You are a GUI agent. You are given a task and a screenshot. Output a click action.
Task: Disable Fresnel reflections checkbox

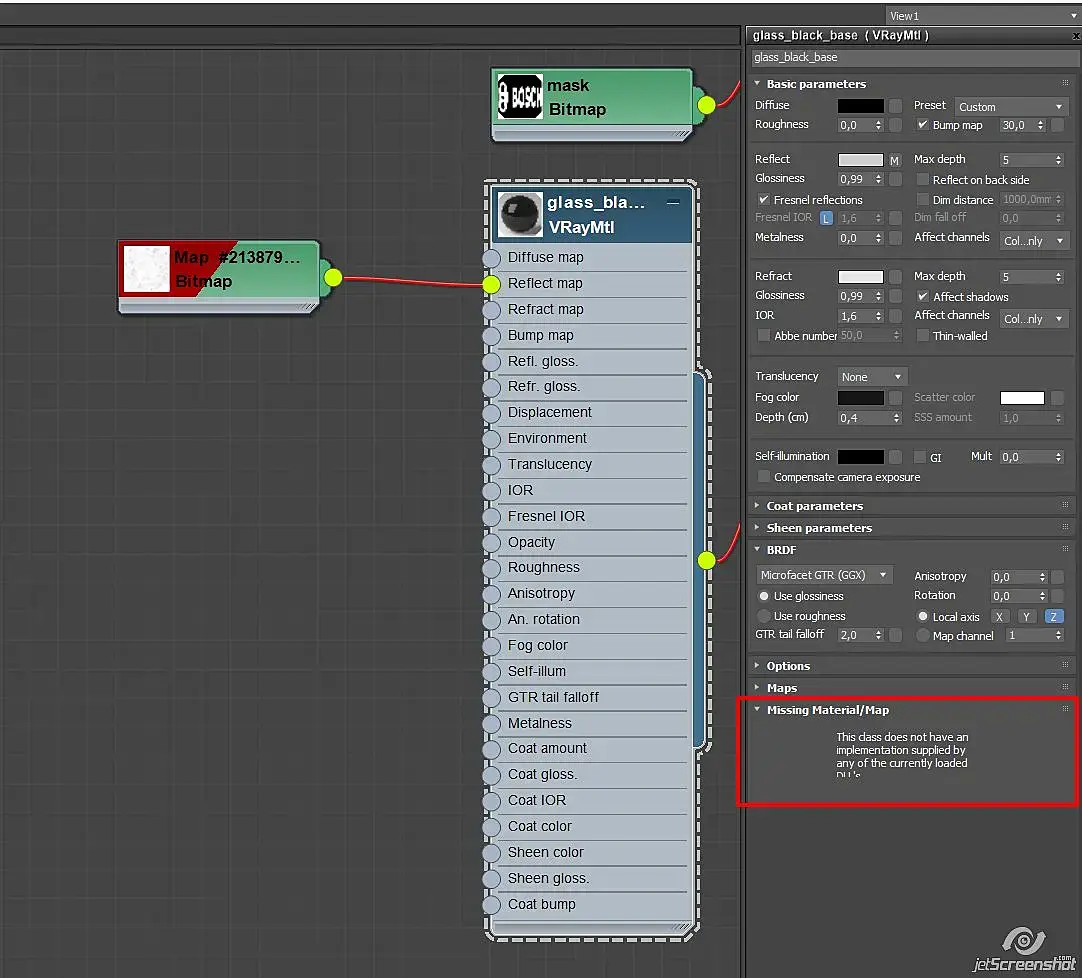763,199
